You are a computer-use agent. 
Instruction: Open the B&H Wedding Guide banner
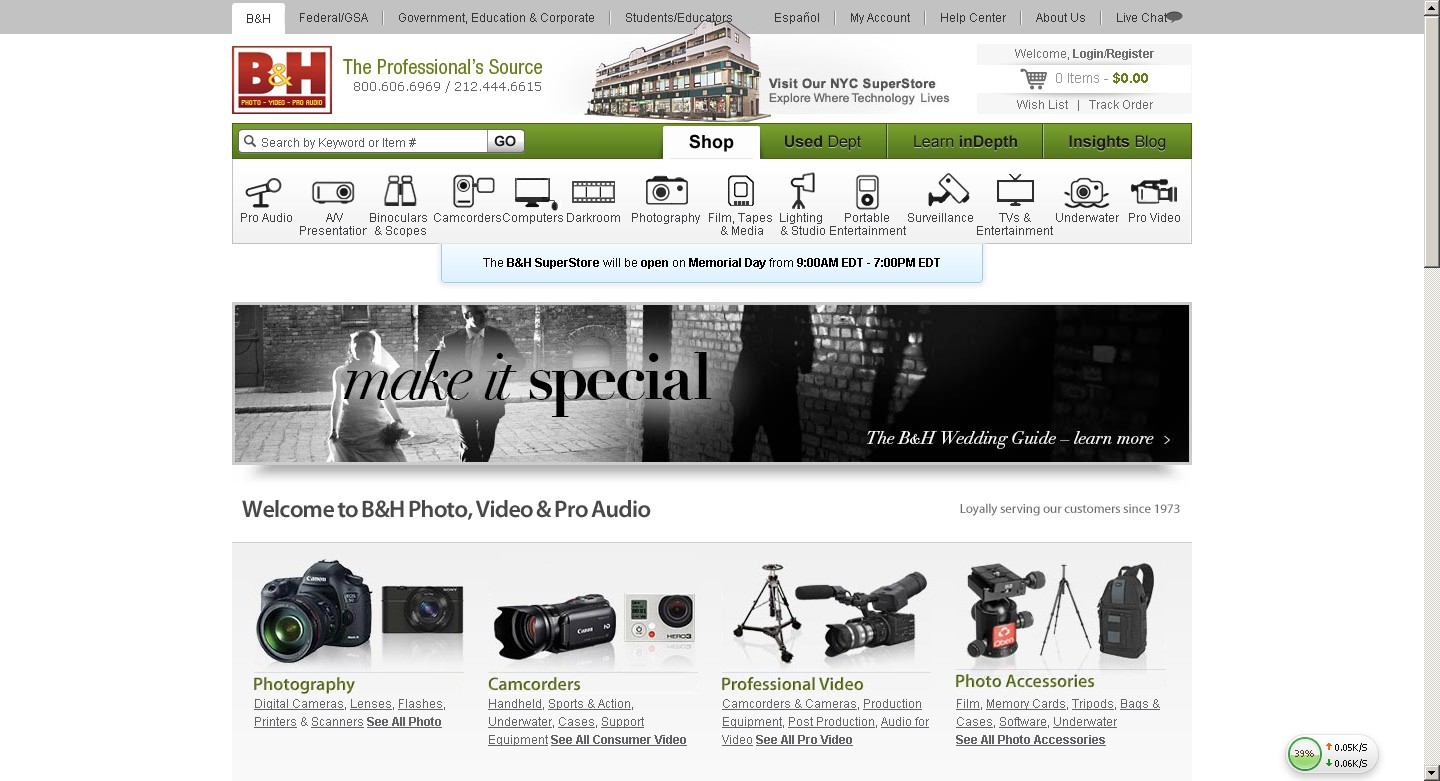point(712,384)
